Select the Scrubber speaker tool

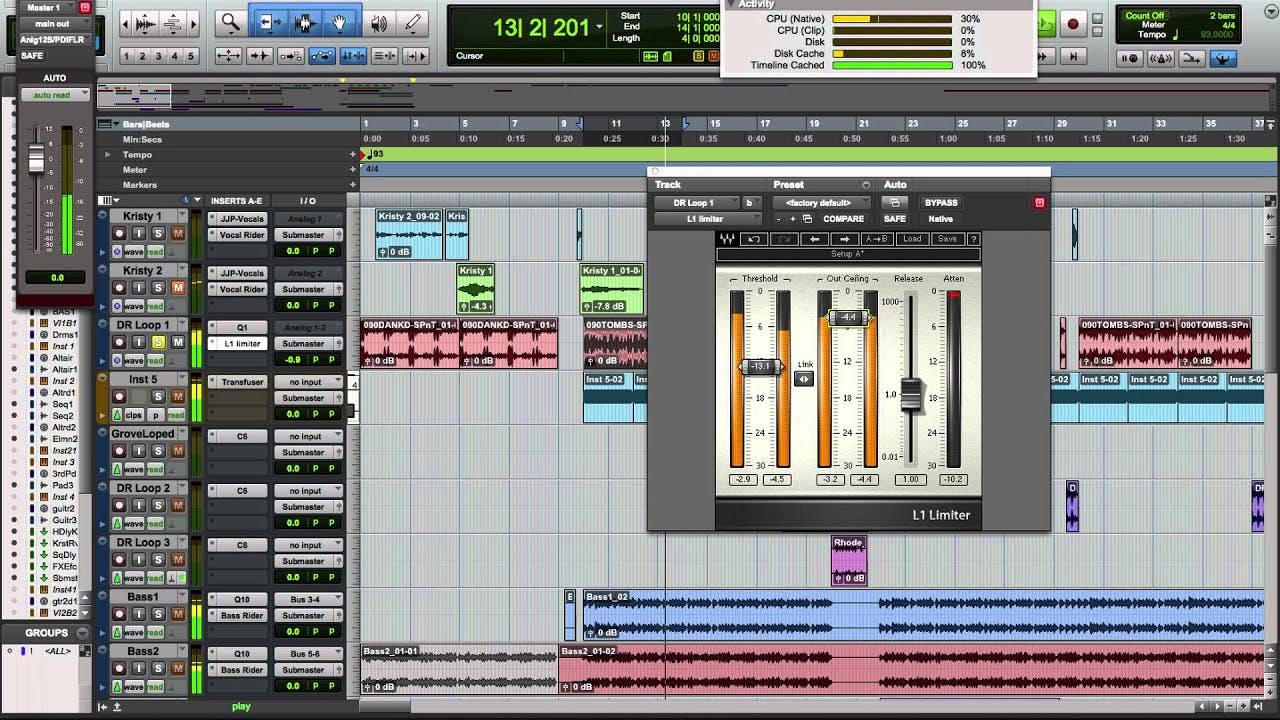click(379, 22)
